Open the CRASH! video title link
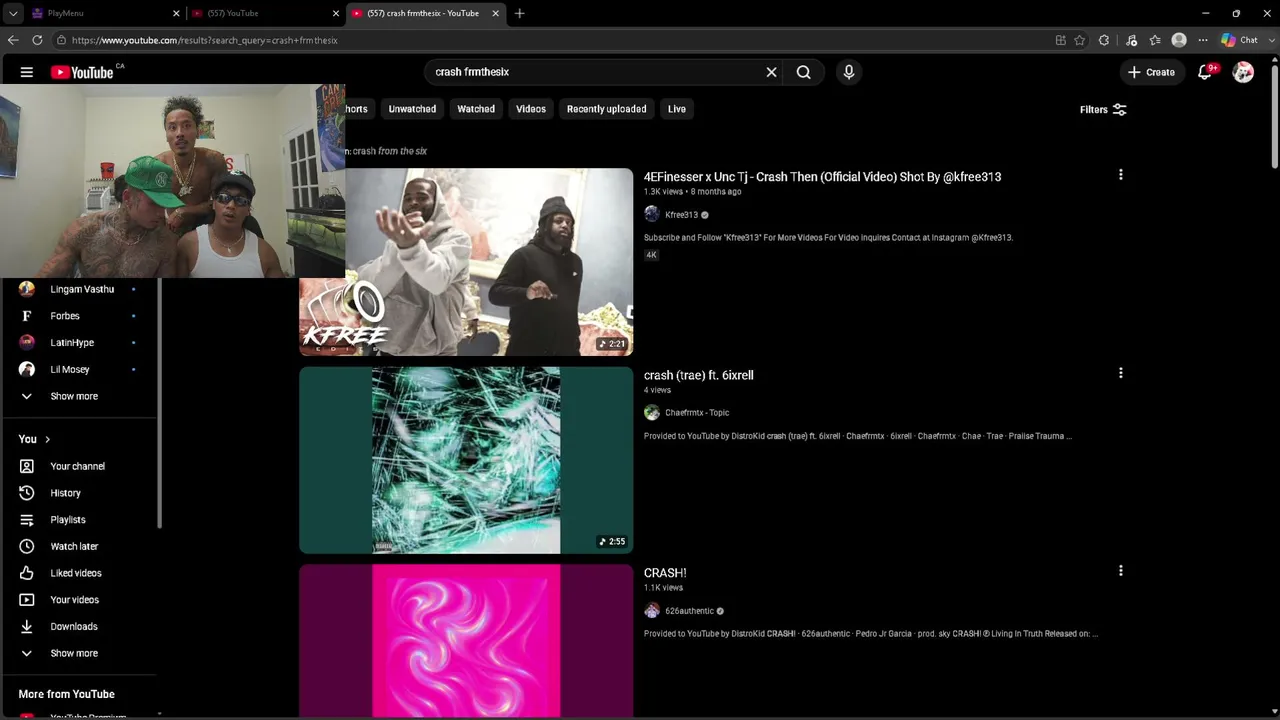Screen dimensions: 1280x720 tap(665, 573)
